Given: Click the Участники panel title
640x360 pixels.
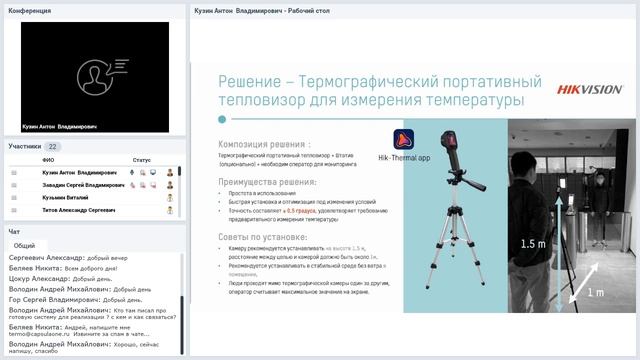Looking at the screenshot, I should [x=25, y=146].
